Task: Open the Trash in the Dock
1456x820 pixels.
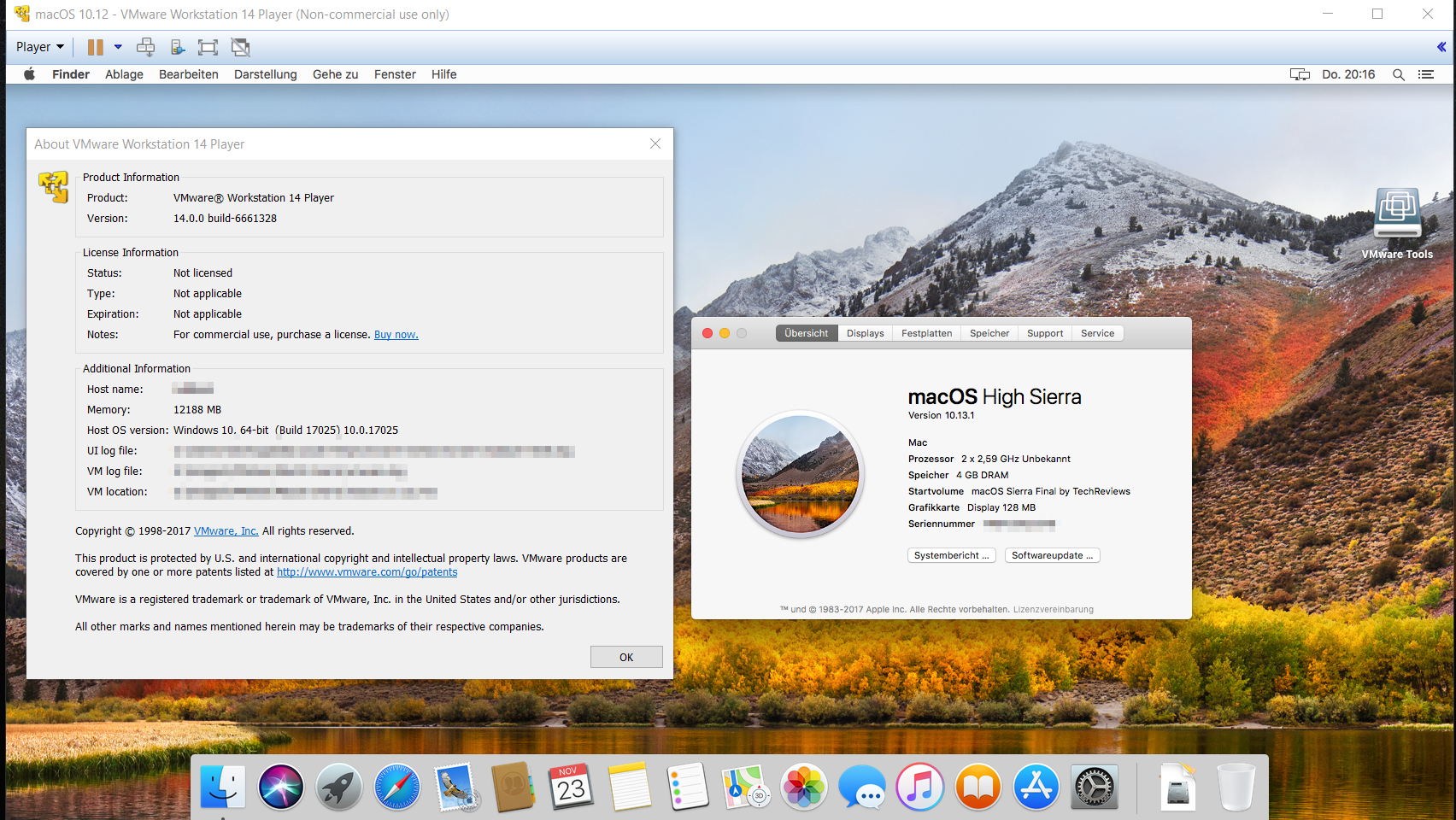Action: click(x=1236, y=787)
